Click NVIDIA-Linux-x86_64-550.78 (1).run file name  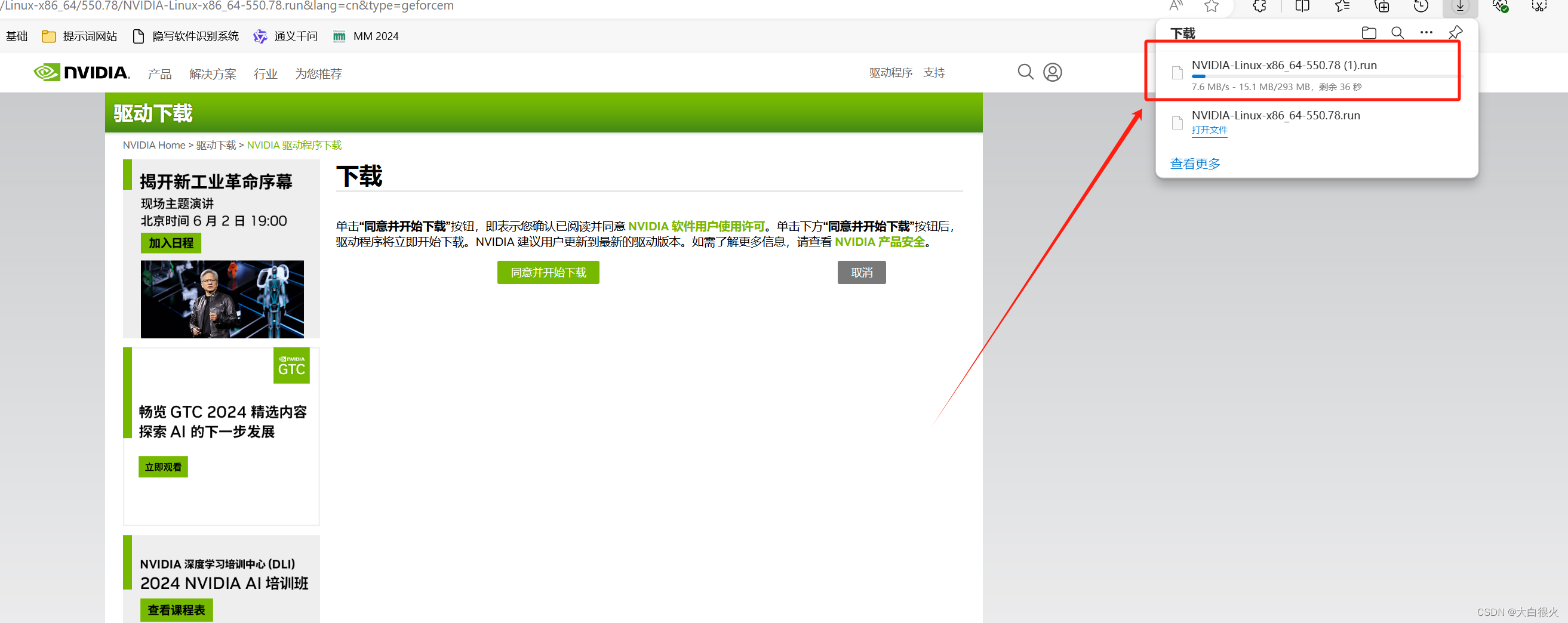click(1284, 66)
